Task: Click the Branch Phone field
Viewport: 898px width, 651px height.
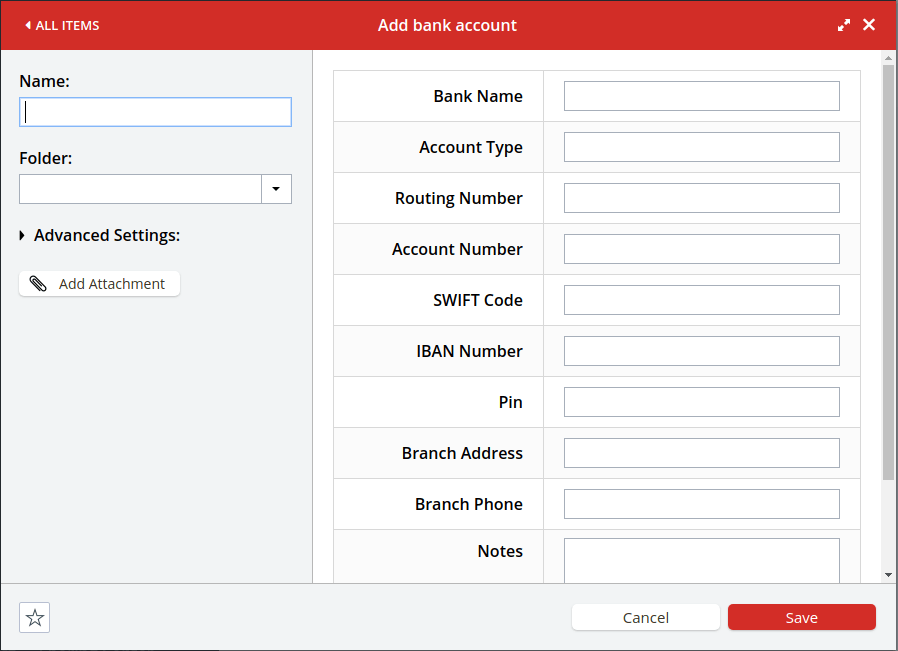Action: pos(702,504)
